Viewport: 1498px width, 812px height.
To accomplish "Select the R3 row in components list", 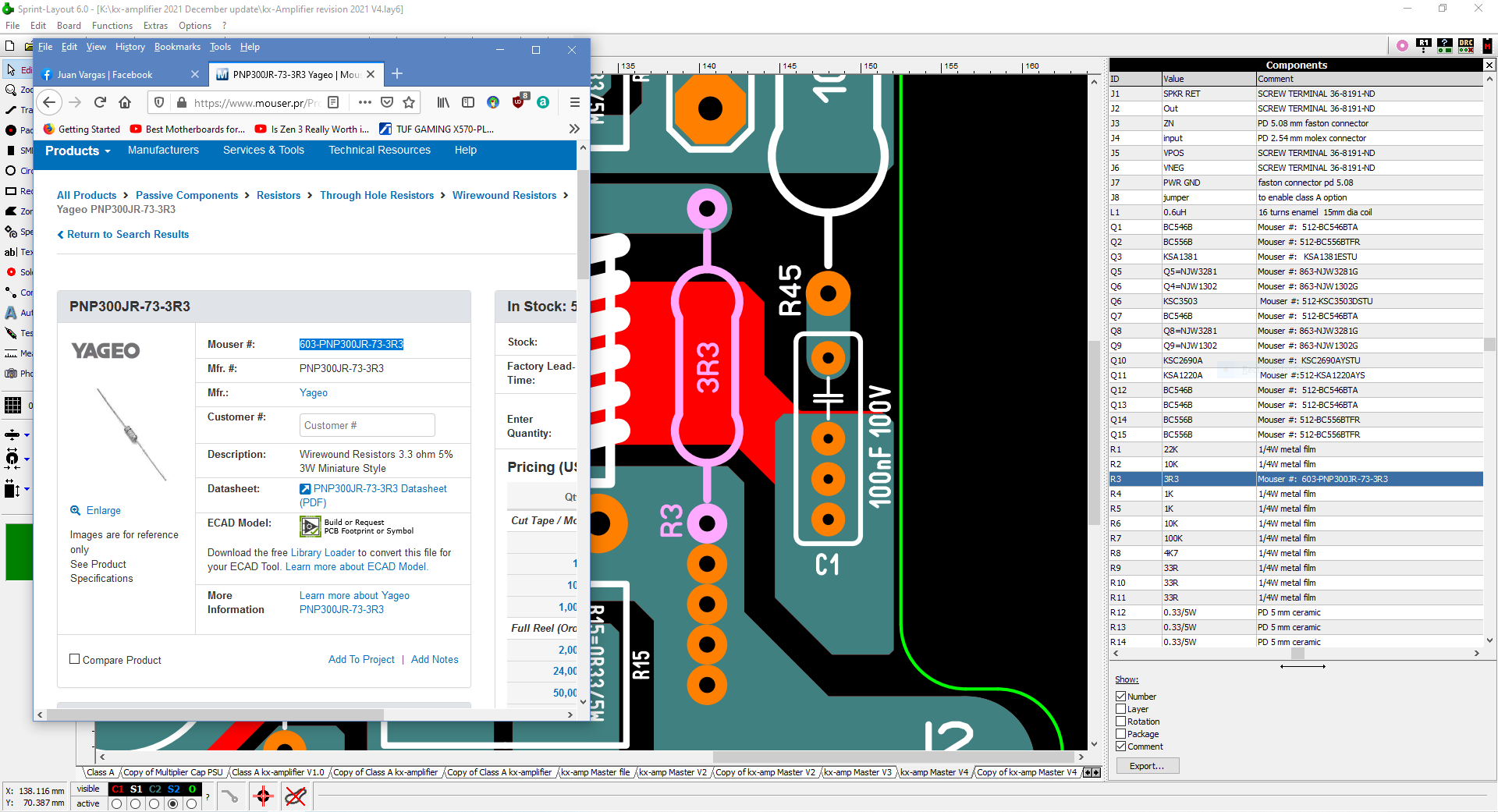I will point(1295,479).
